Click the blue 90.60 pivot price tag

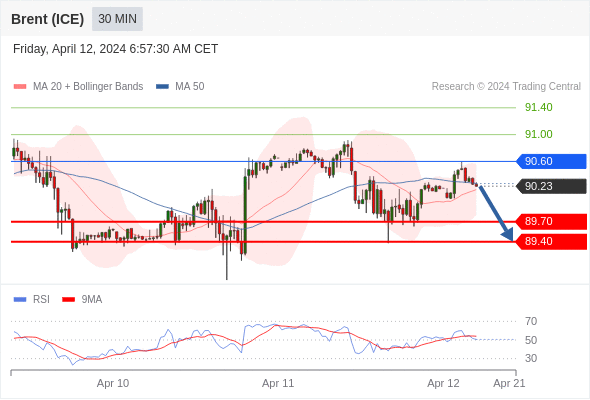tap(550, 161)
